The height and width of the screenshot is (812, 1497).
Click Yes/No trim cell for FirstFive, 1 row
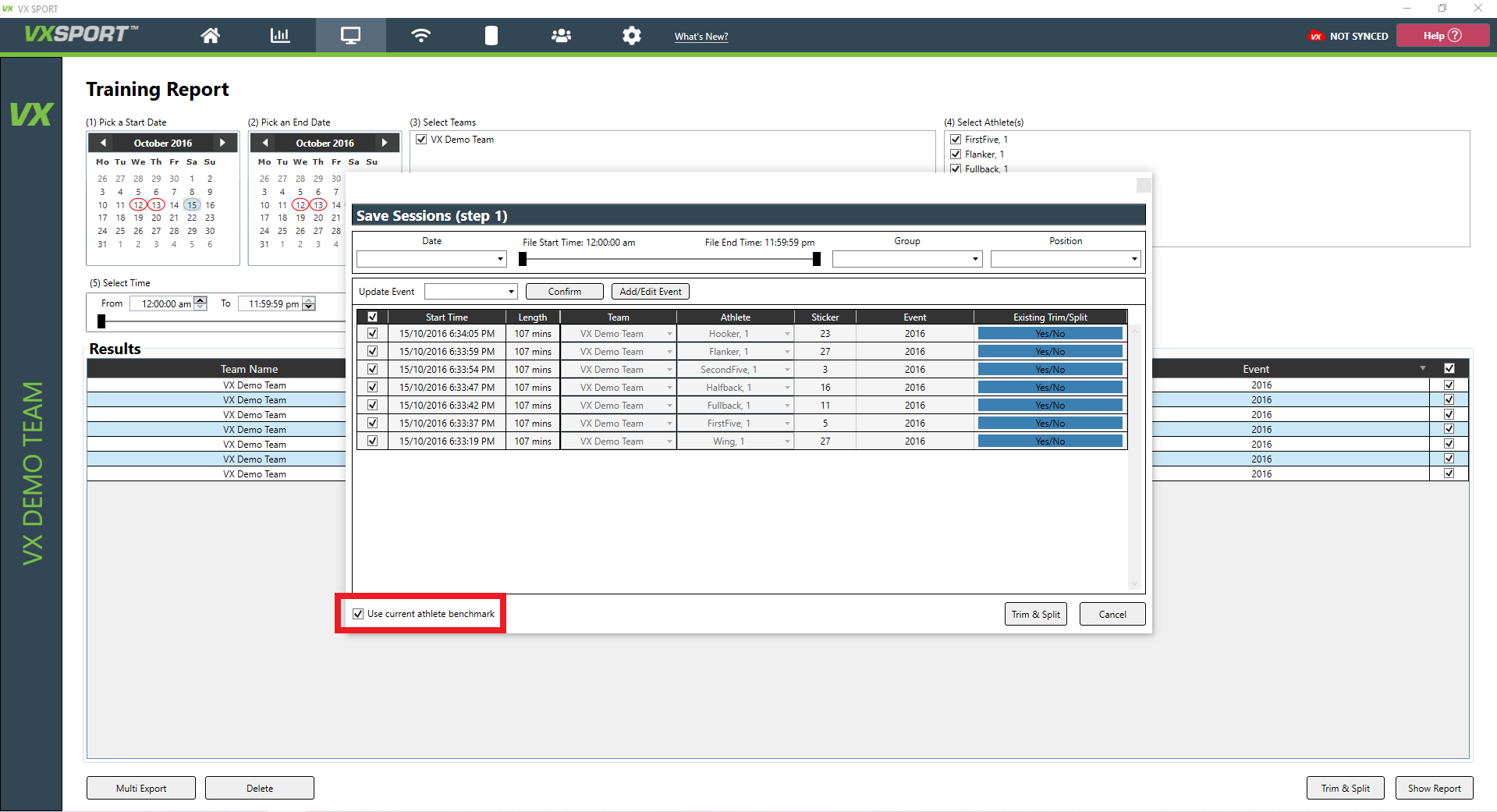click(x=1050, y=424)
